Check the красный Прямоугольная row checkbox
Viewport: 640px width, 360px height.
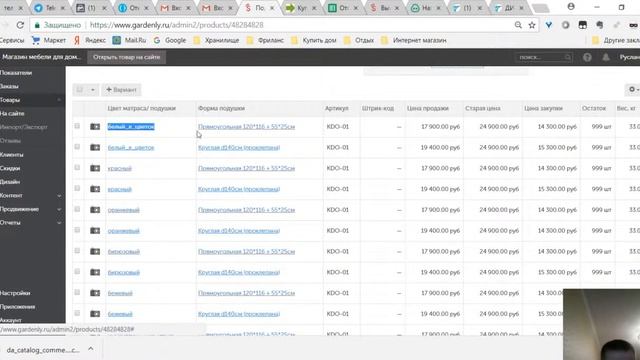click(77, 168)
